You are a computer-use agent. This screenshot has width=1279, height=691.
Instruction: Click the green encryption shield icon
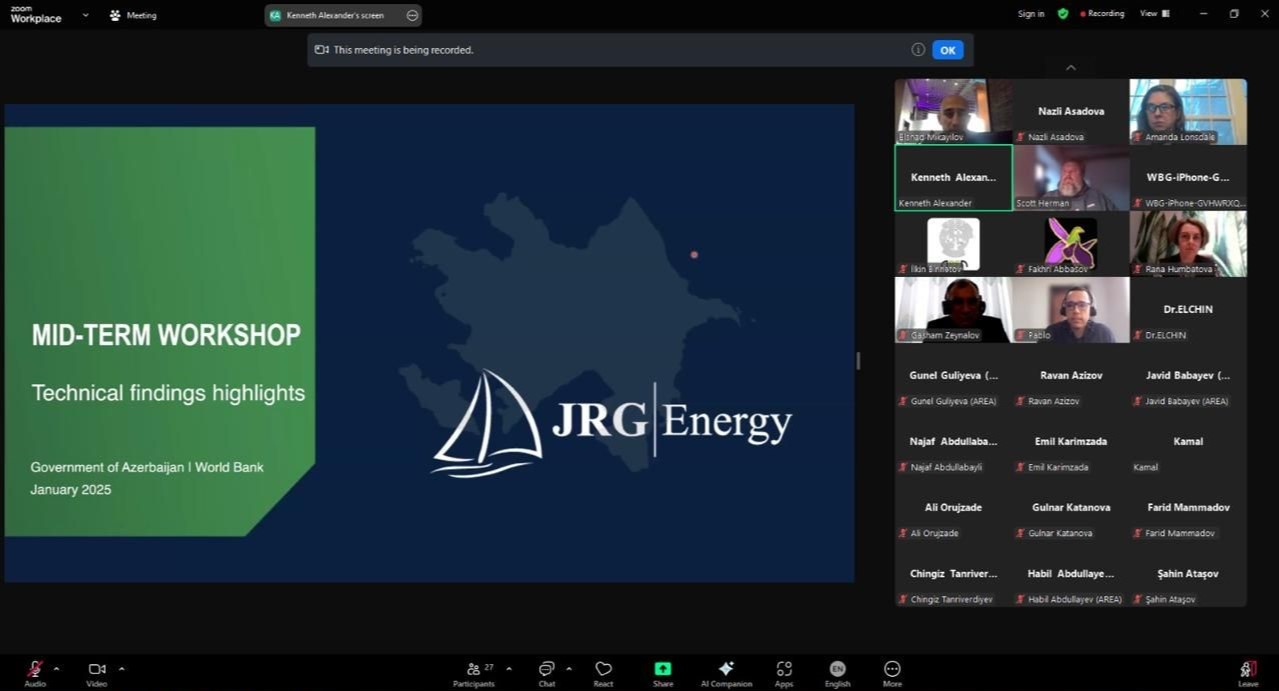[x=1063, y=14]
